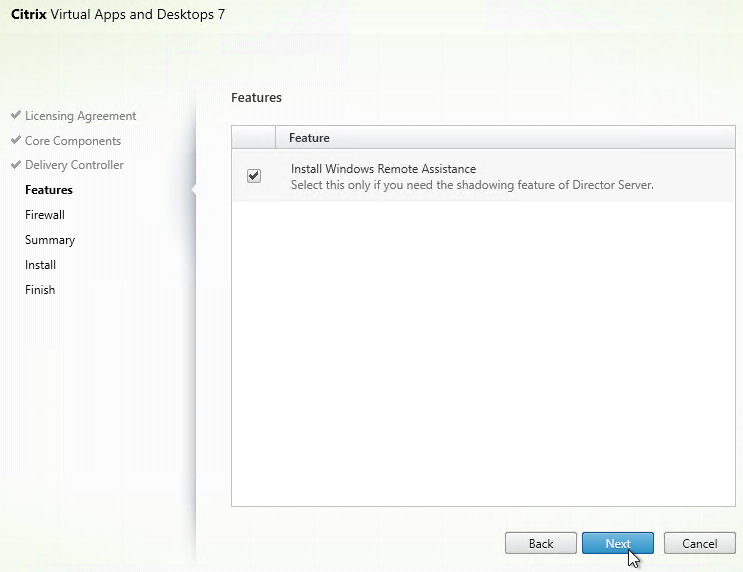Select the Finish step in sidebar
Viewport: 743px width, 572px height.
pos(40,290)
